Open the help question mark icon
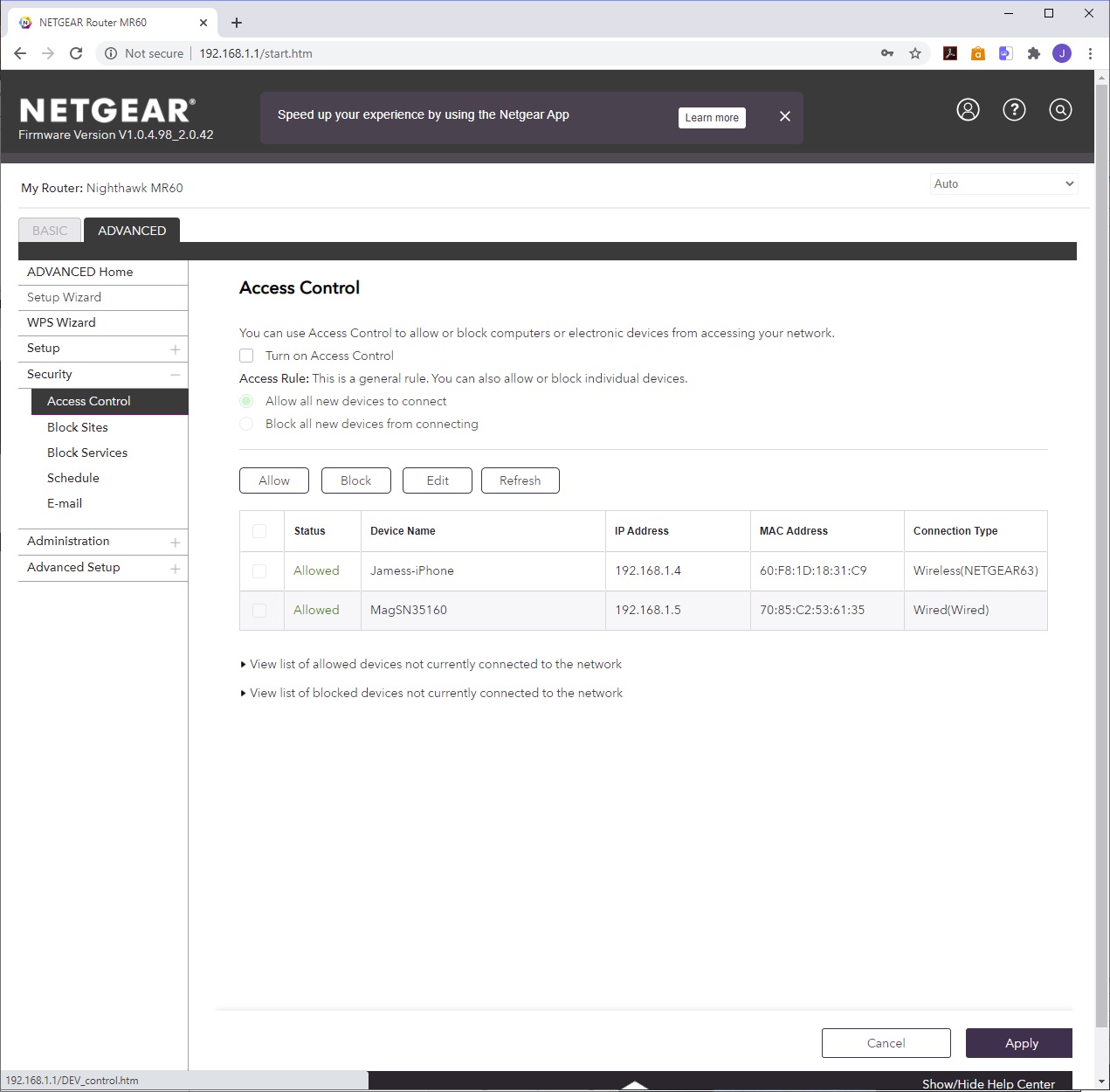 1014,109
